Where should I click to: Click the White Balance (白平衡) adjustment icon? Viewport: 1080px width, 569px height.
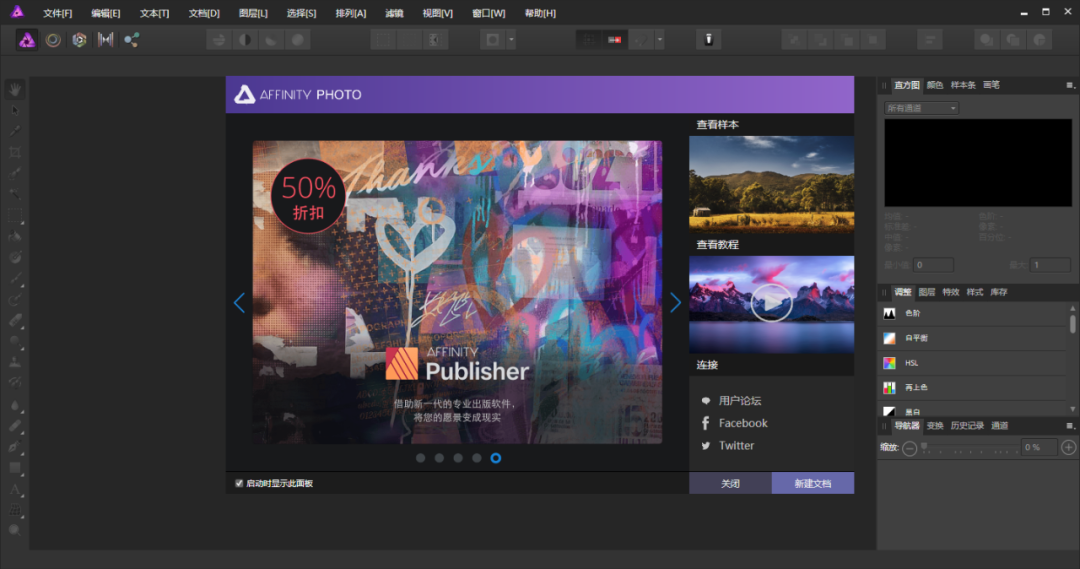(x=889, y=338)
